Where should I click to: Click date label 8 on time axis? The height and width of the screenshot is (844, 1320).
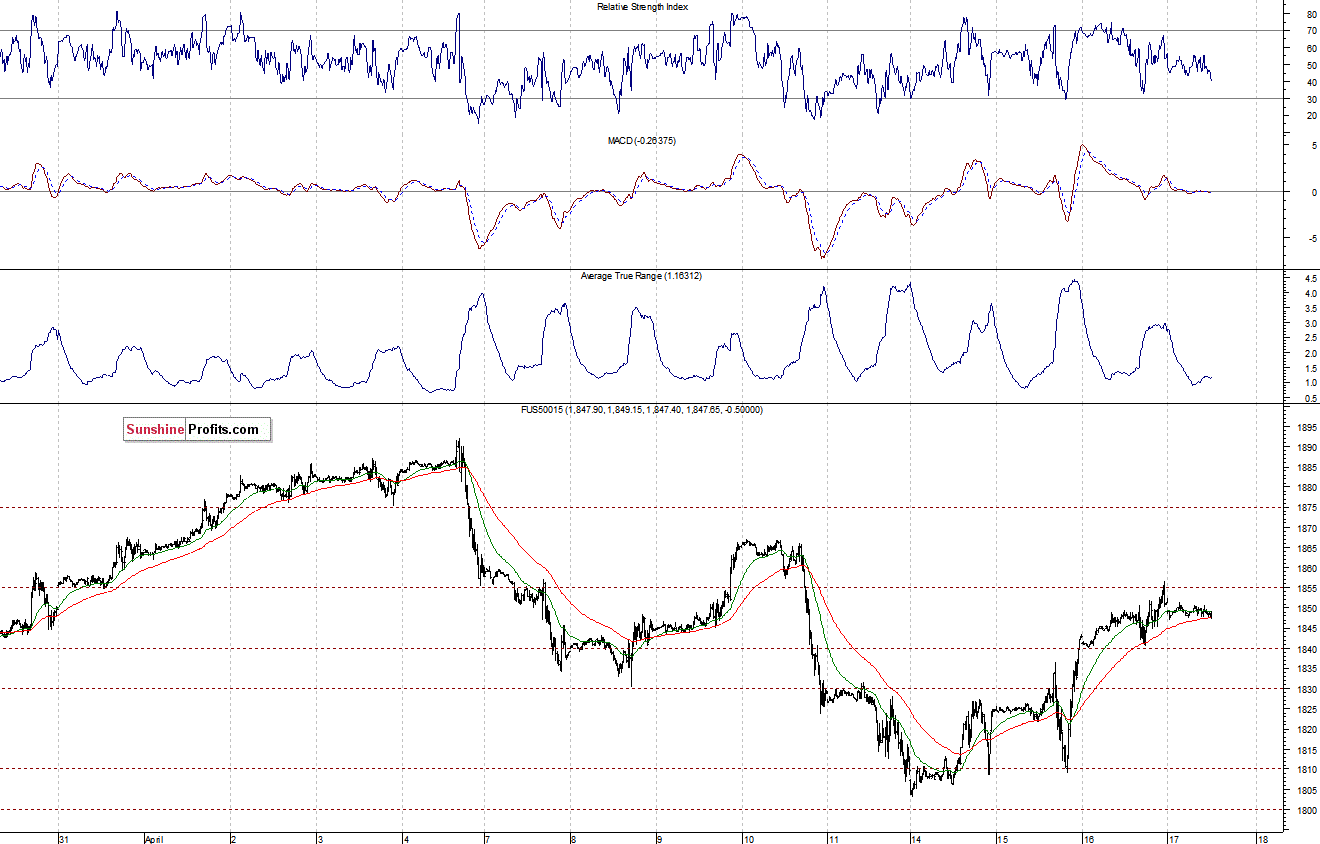(572, 838)
